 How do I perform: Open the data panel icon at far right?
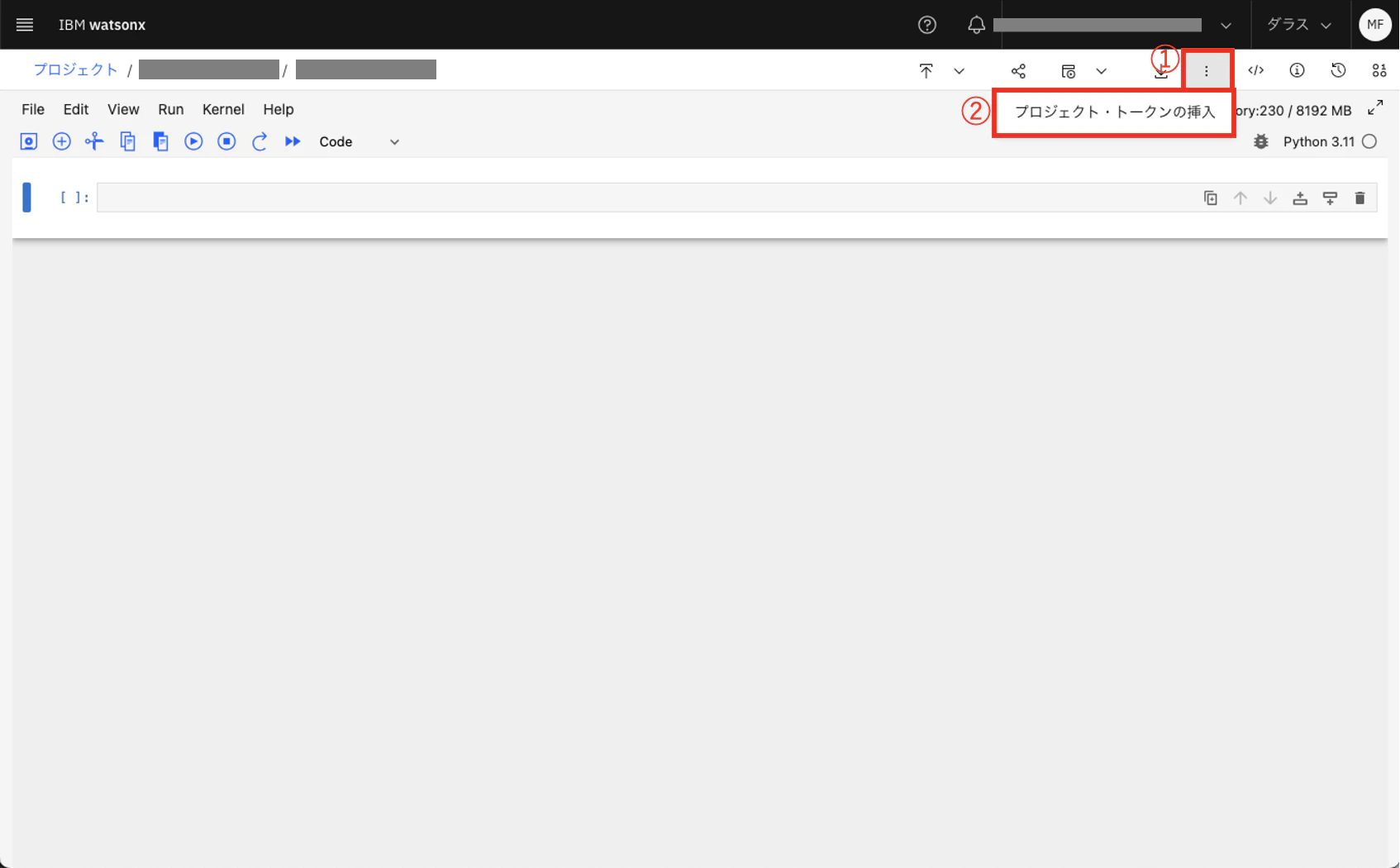pyautogui.click(x=1379, y=70)
